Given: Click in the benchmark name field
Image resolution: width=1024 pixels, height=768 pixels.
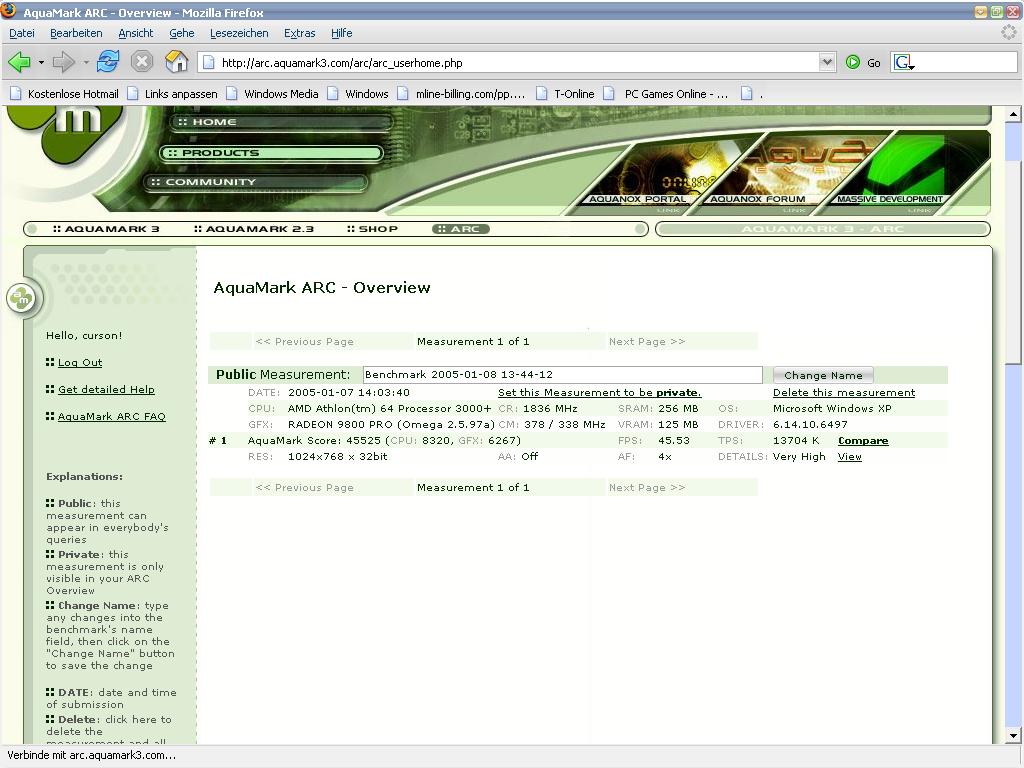Looking at the screenshot, I should (x=562, y=375).
